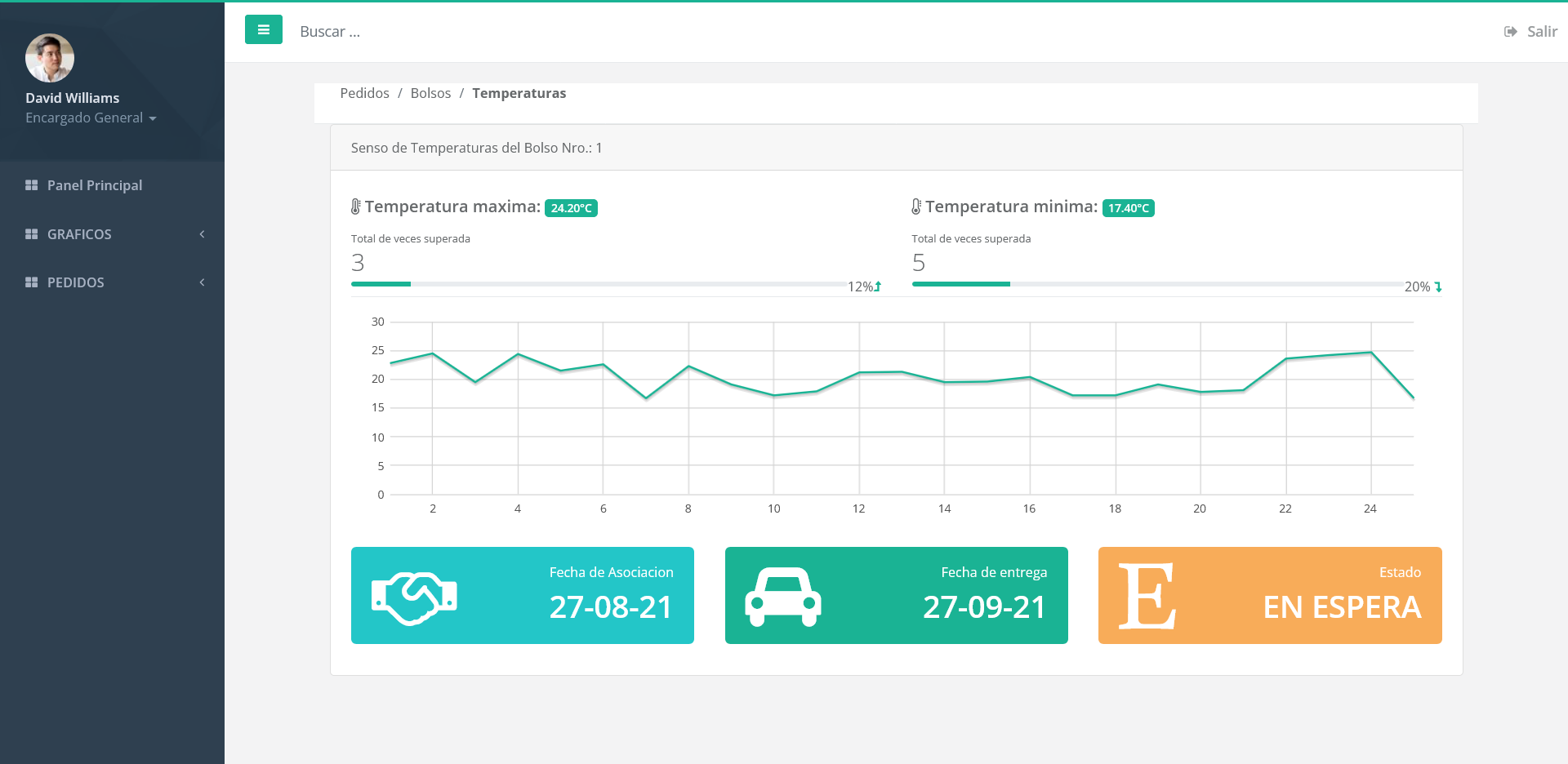Screen dimensions: 1568x764
Task: Click the Panel Principal grid icon
Action: tap(32, 185)
